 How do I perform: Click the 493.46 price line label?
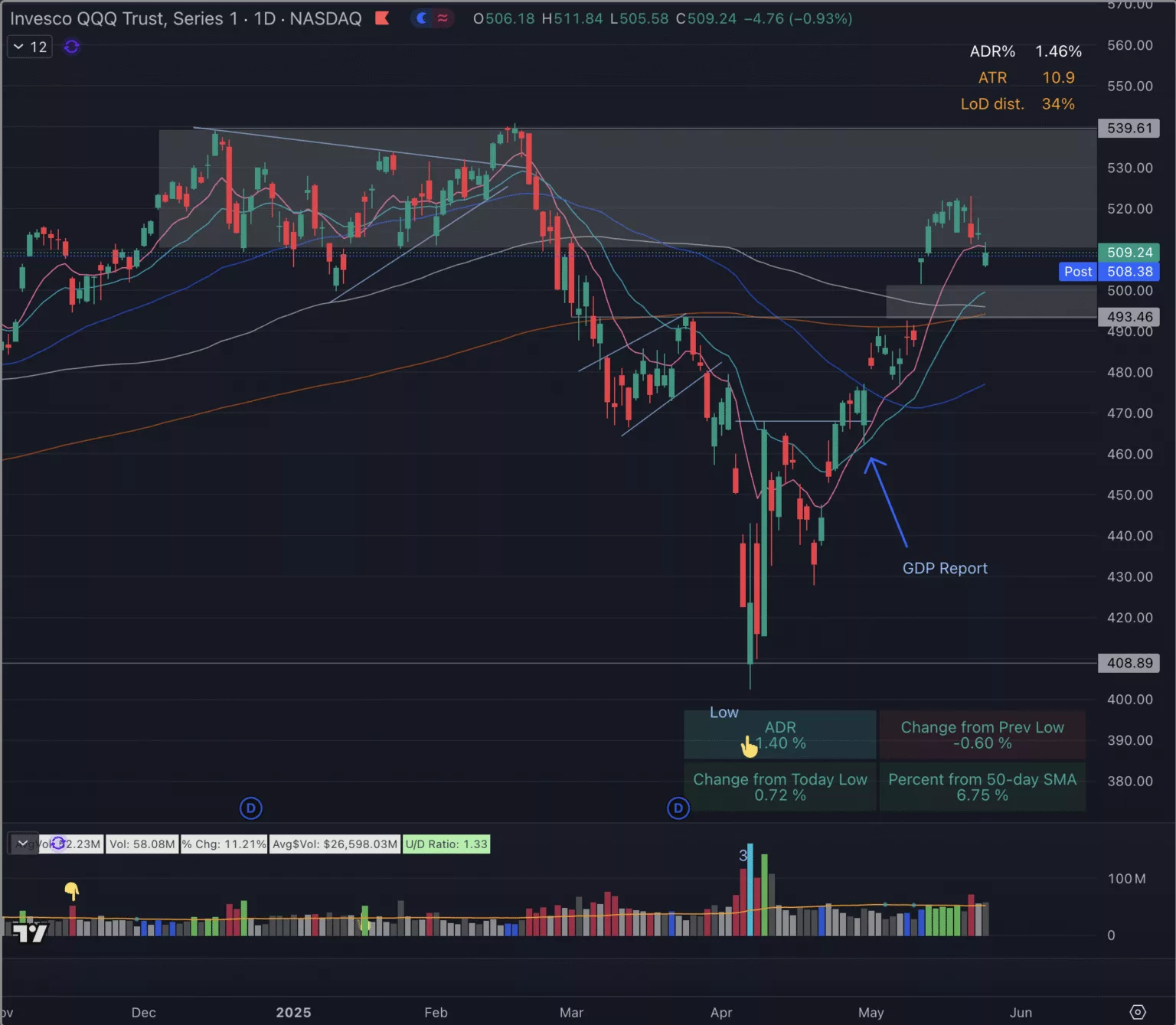pyautogui.click(x=1129, y=317)
